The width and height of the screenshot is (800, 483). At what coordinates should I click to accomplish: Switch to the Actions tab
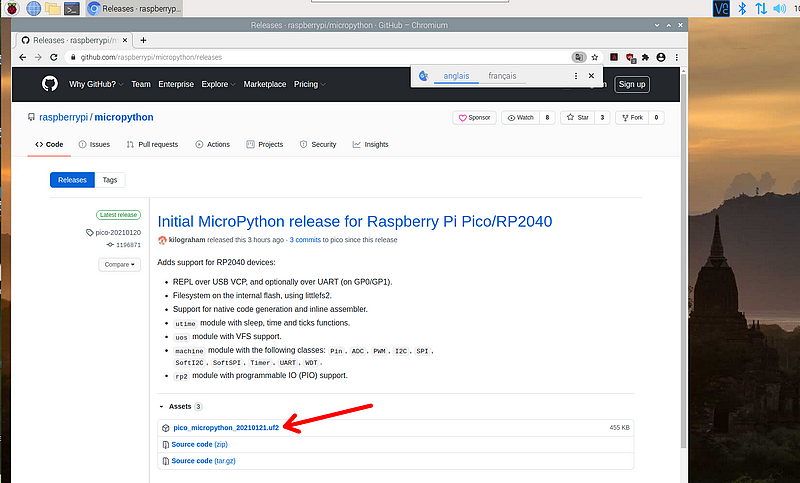[213, 144]
